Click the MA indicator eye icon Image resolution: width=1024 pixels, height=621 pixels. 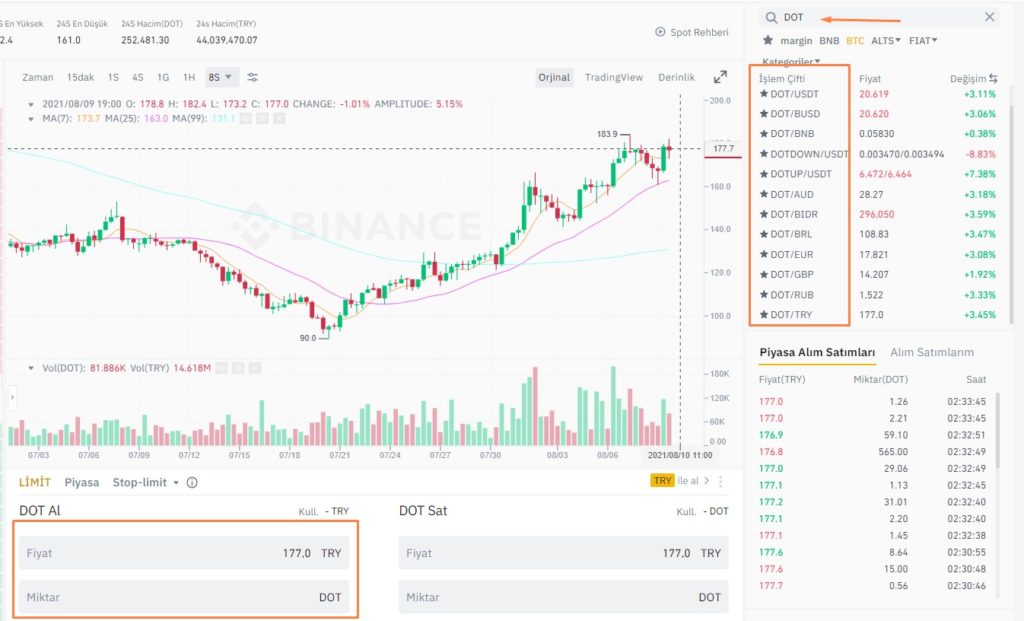click(x=246, y=118)
